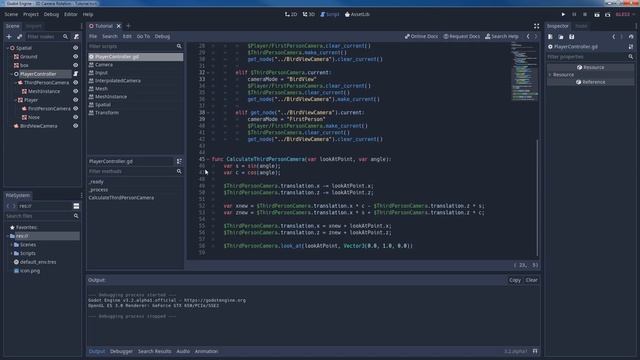The height and width of the screenshot is (360, 640).
Task: Open the script icon on the PlayerController node
Action: point(76,74)
